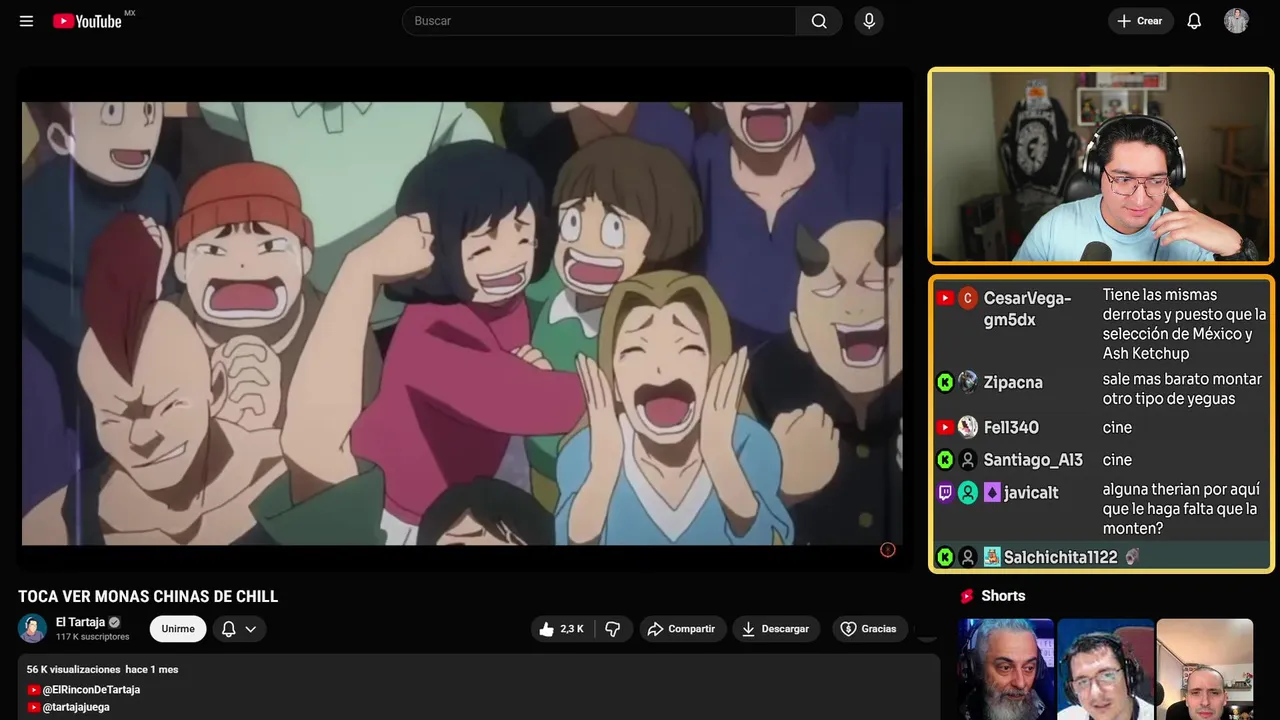Click Kick platform icon beside Zipacna

click(945, 382)
